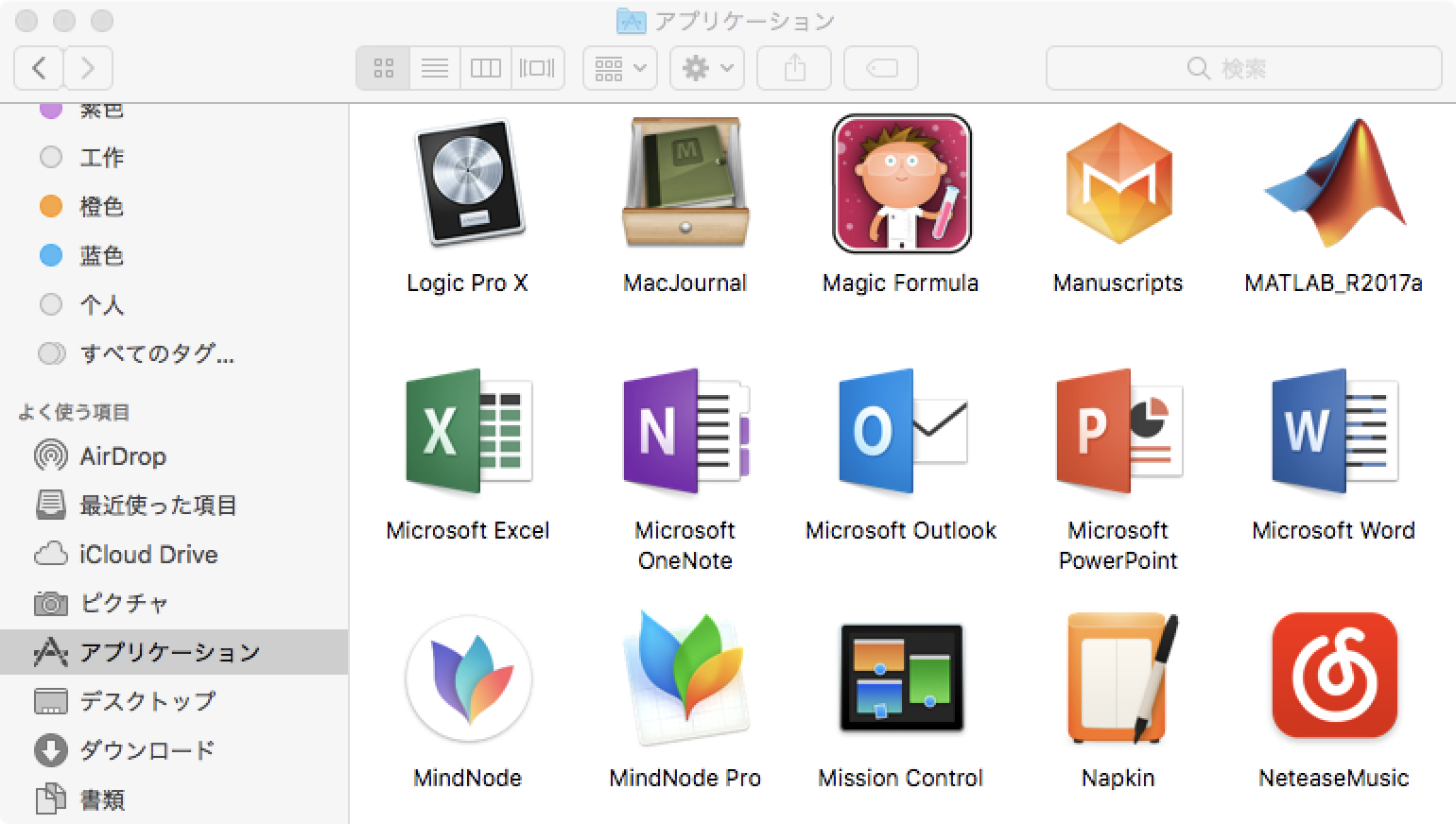The image size is (1456, 824).
Task: Open デスクトップ in the sidebar
Action: point(174,701)
